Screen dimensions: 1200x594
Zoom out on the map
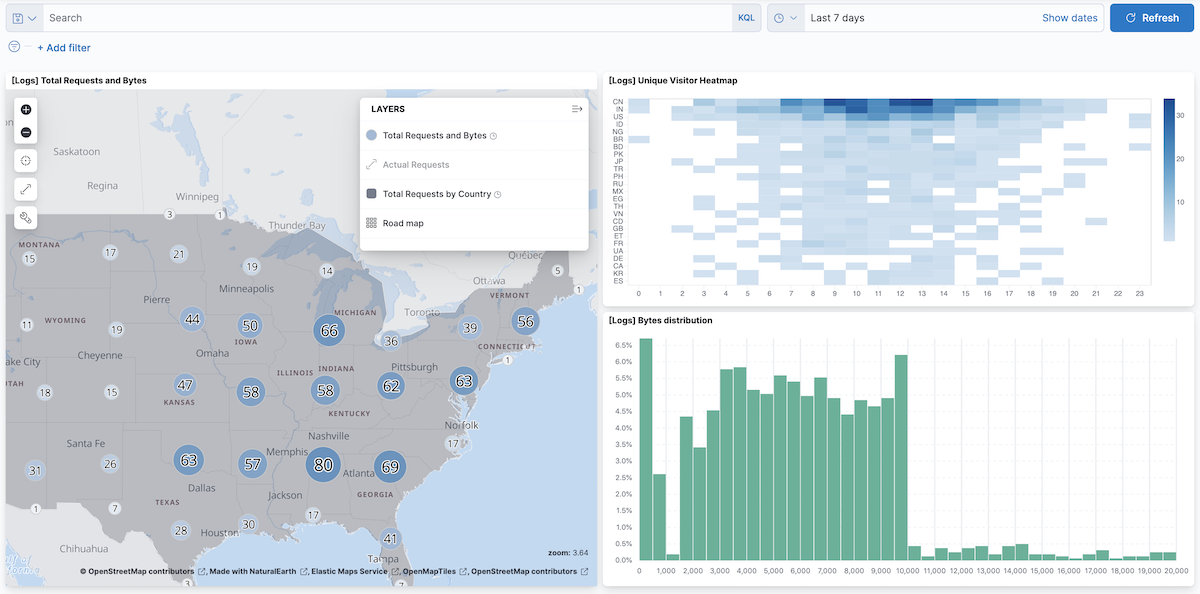25,131
